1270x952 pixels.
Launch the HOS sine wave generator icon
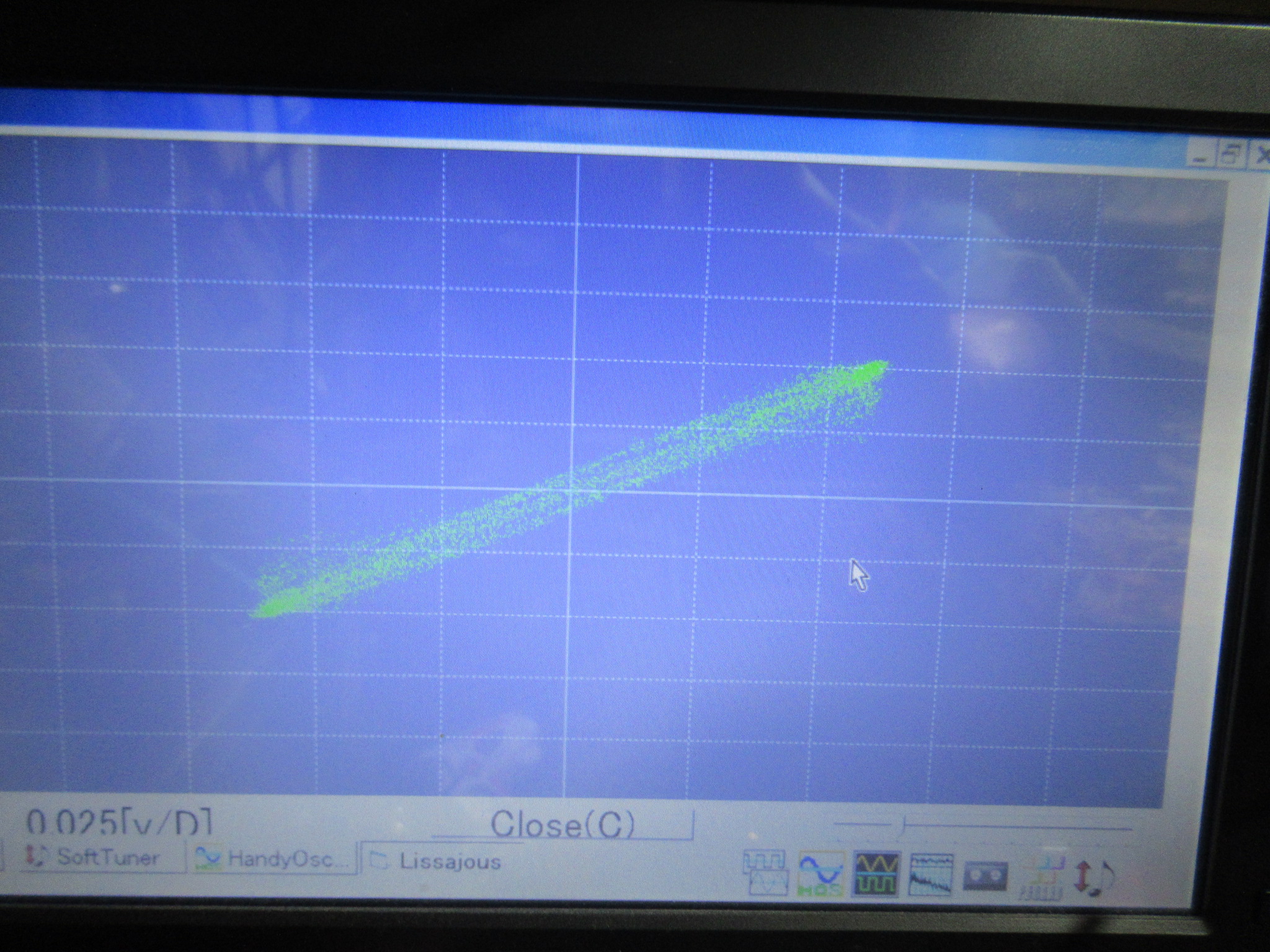[821, 874]
